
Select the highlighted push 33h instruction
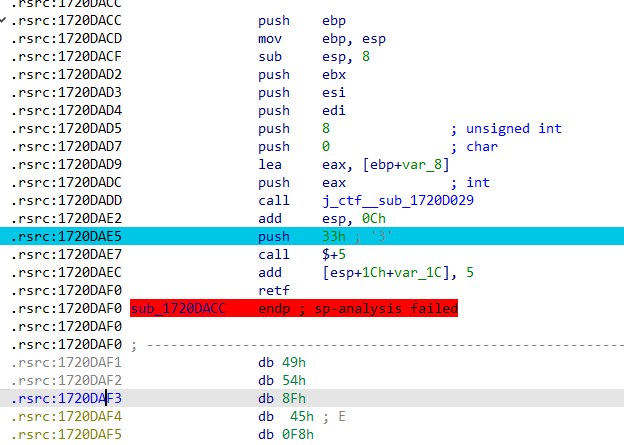(x=273, y=237)
